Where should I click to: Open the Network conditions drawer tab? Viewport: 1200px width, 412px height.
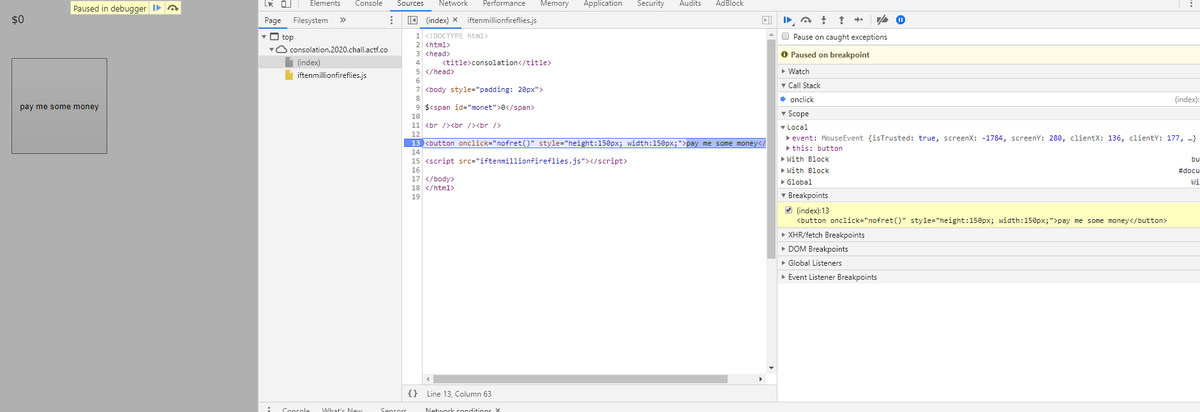458,408
